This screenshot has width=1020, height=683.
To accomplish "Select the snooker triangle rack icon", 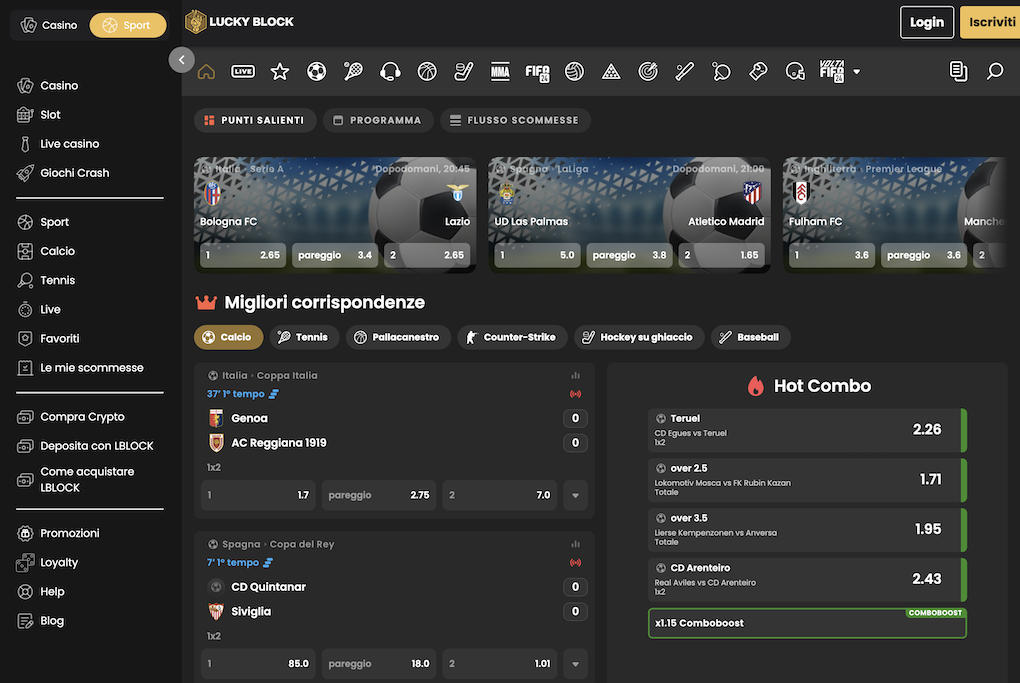I will coord(611,72).
